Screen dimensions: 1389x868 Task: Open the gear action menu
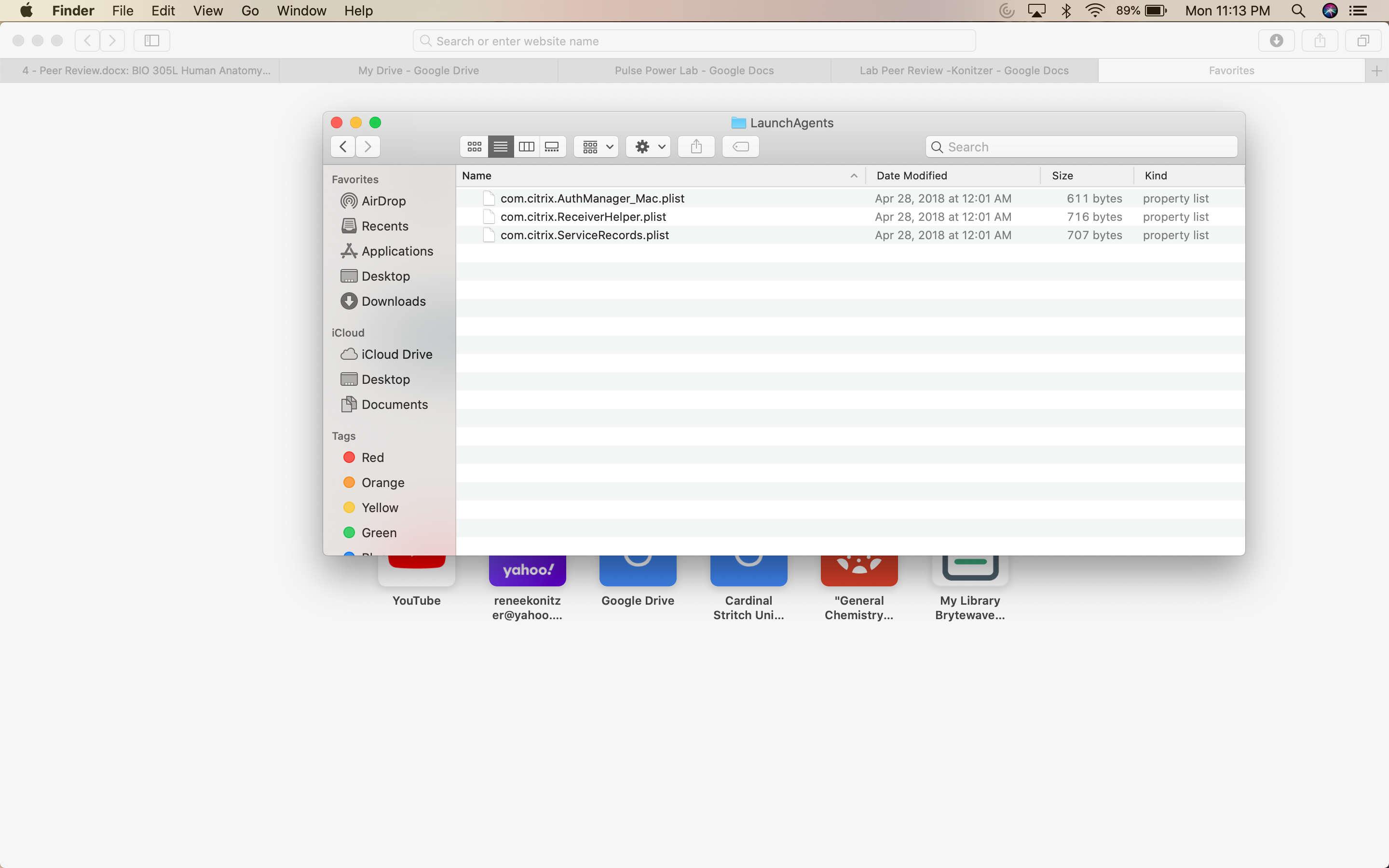649,147
